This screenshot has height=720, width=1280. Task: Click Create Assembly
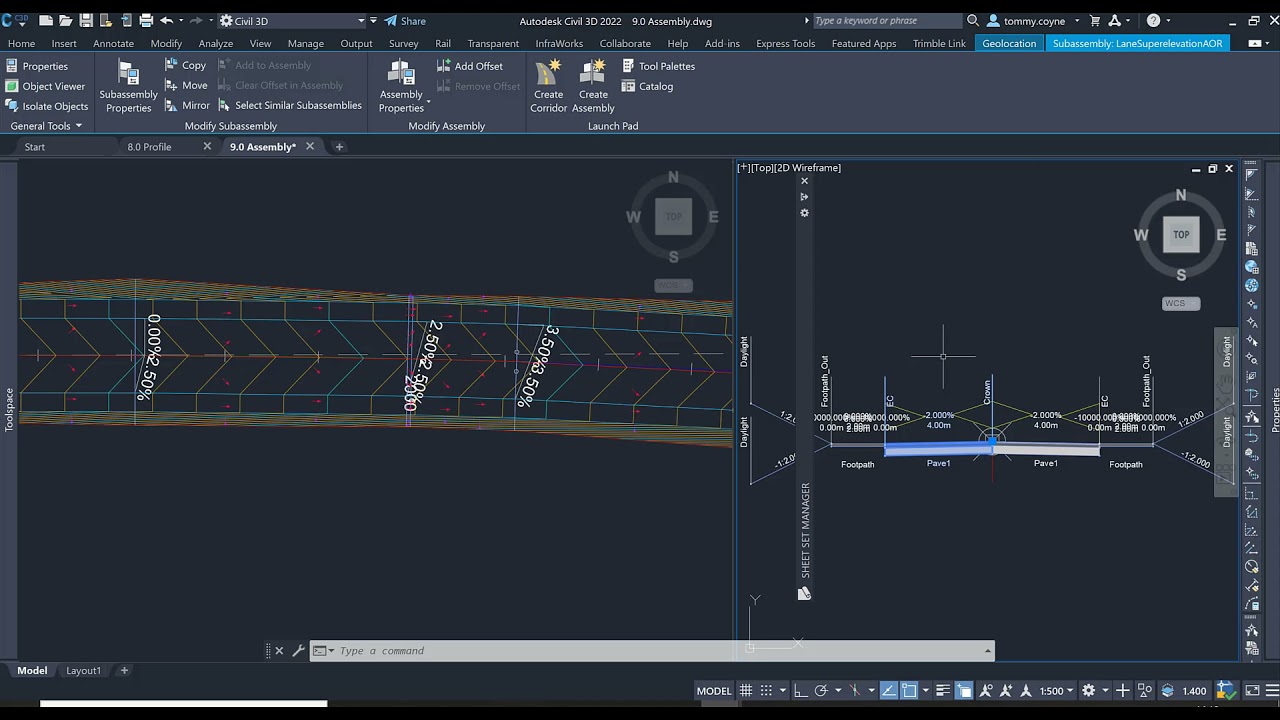click(593, 87)
